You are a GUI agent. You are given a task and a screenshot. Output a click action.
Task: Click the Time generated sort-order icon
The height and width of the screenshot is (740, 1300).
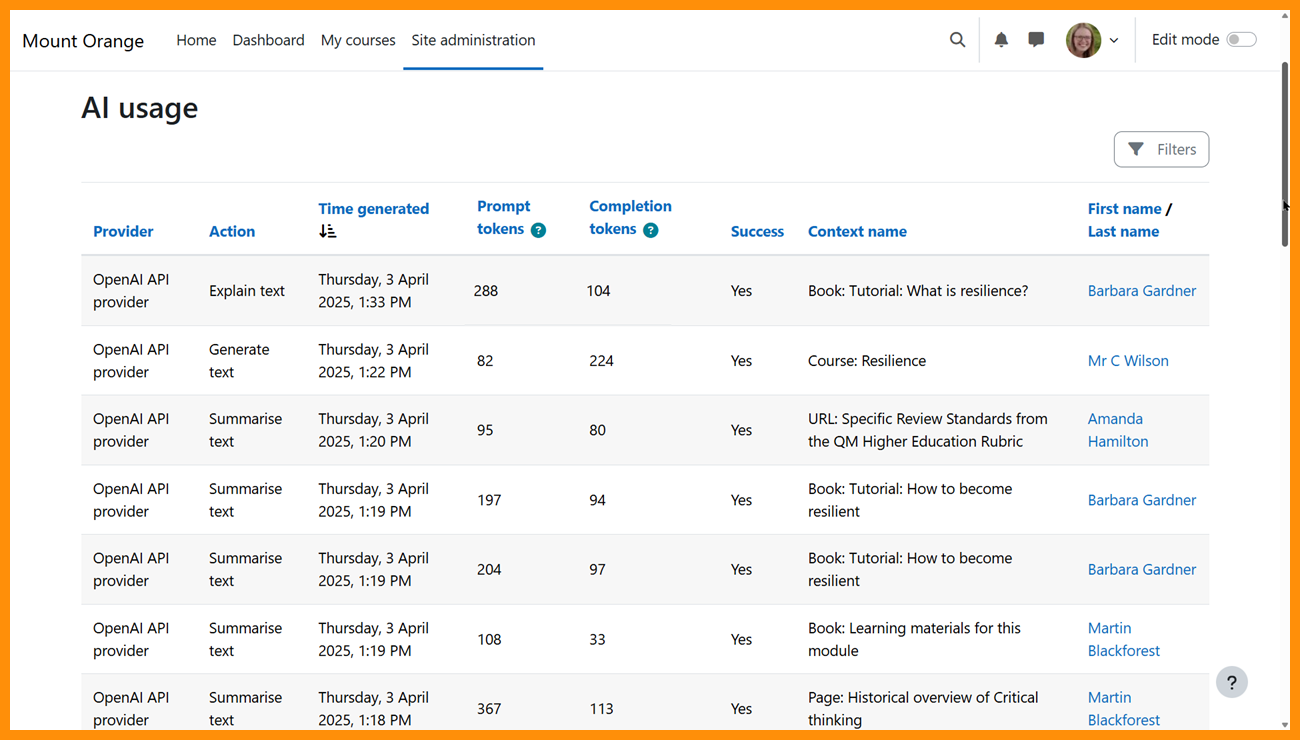pyautogui.click(x=327, y=231)
